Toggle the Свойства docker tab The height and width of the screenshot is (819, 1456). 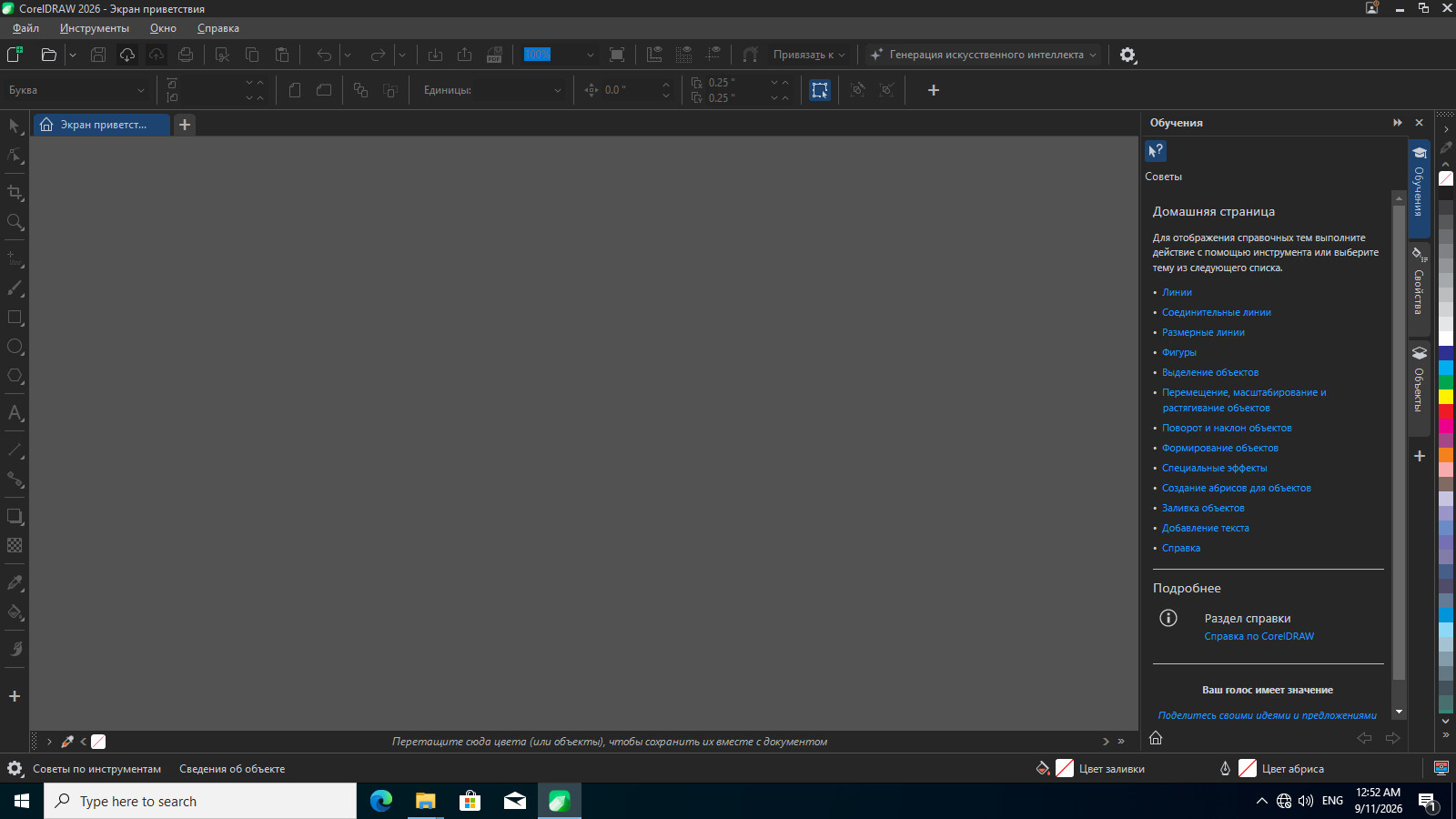[x=1419, y=282]
